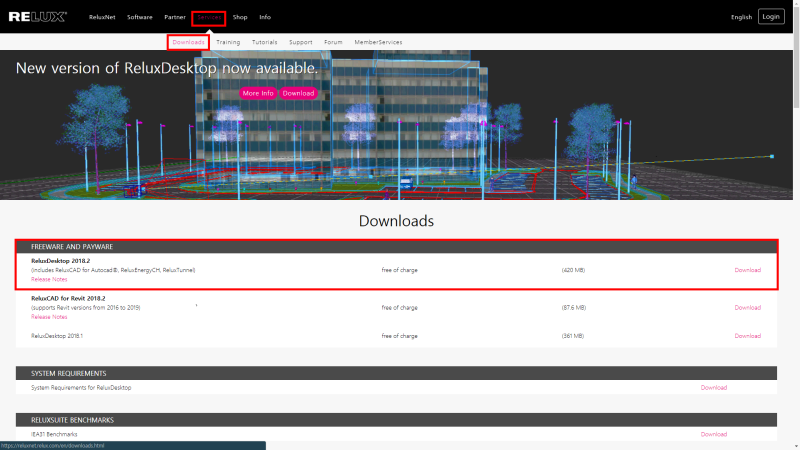
Task: Click the (420 MB) file size text
Action: pyautogui.click(x=573, y=270)
